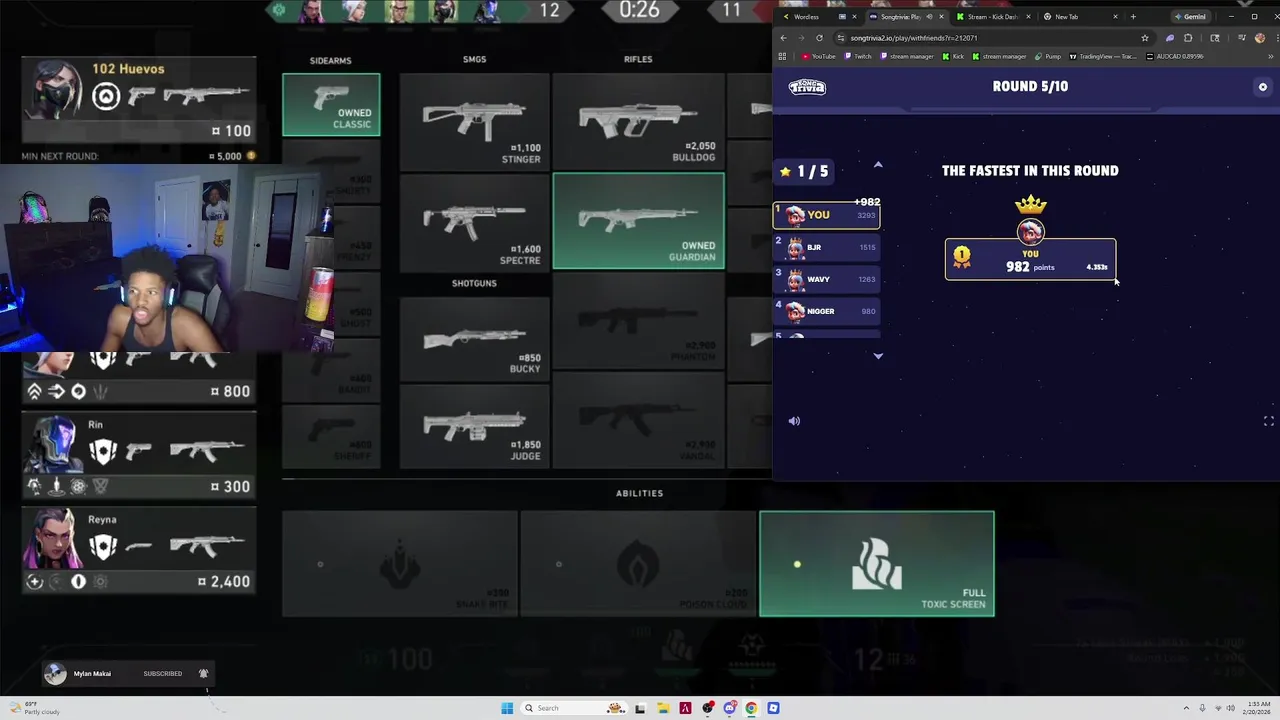
Task: Buy the Bulldog rifle
Action: click(x=638, y=120)
